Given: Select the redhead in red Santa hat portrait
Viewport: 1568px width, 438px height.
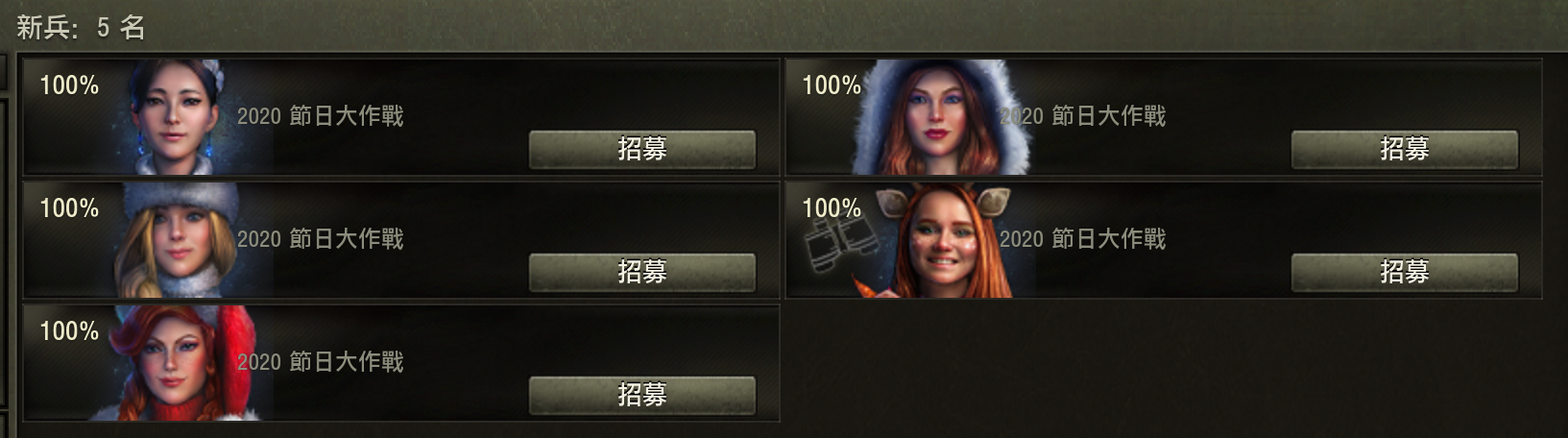Looking at the screenshot, I should 179,363.
